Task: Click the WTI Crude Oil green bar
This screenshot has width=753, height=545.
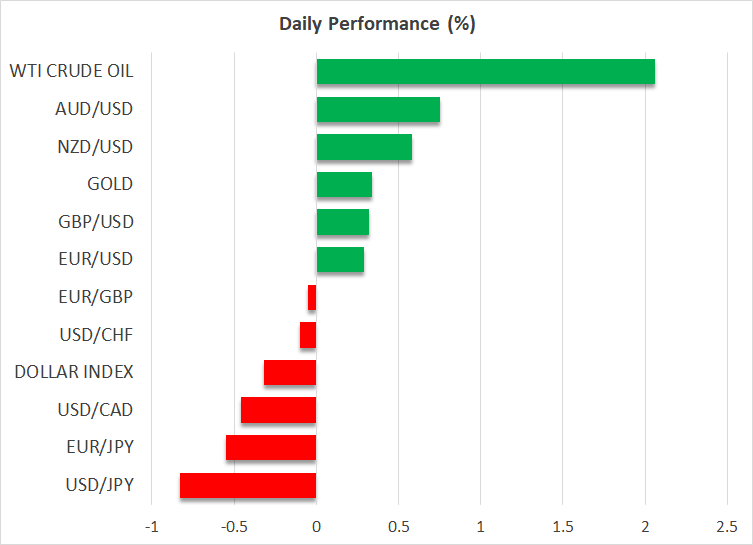Action: (x=486, y=72)
